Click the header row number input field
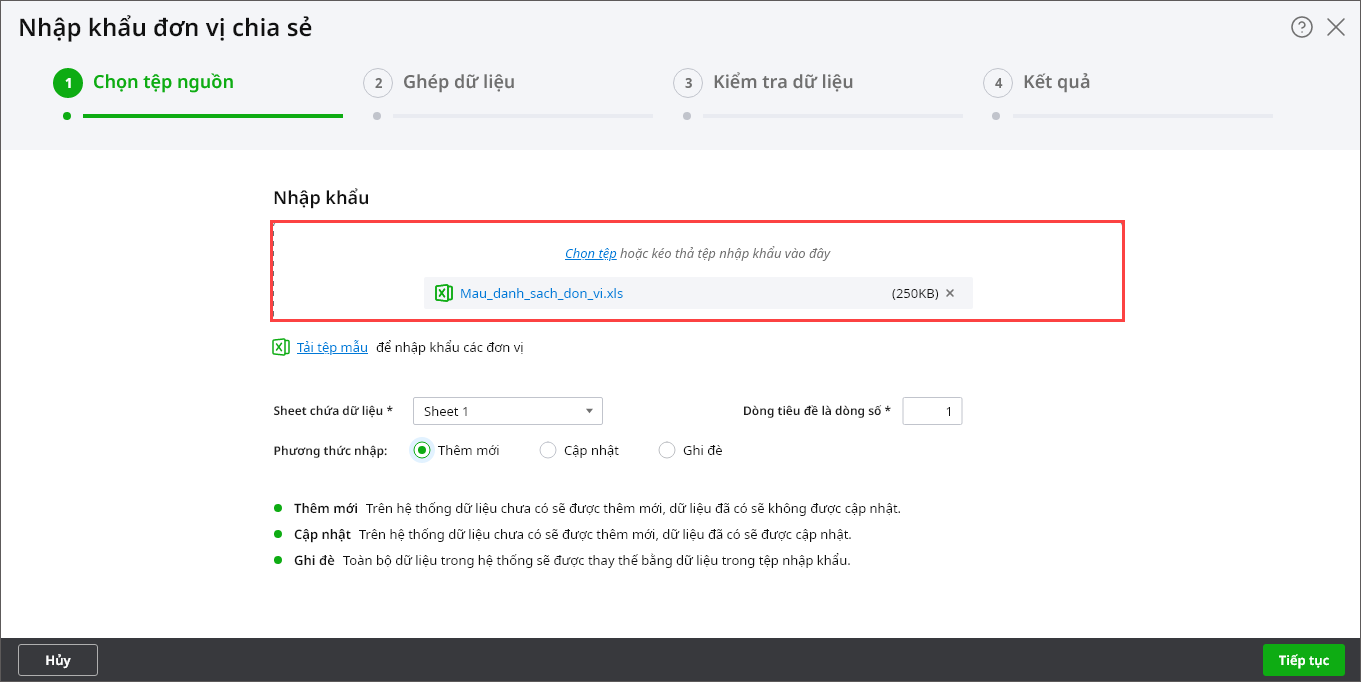This screenshot has width=1361, height=682. tap(932, 411)
